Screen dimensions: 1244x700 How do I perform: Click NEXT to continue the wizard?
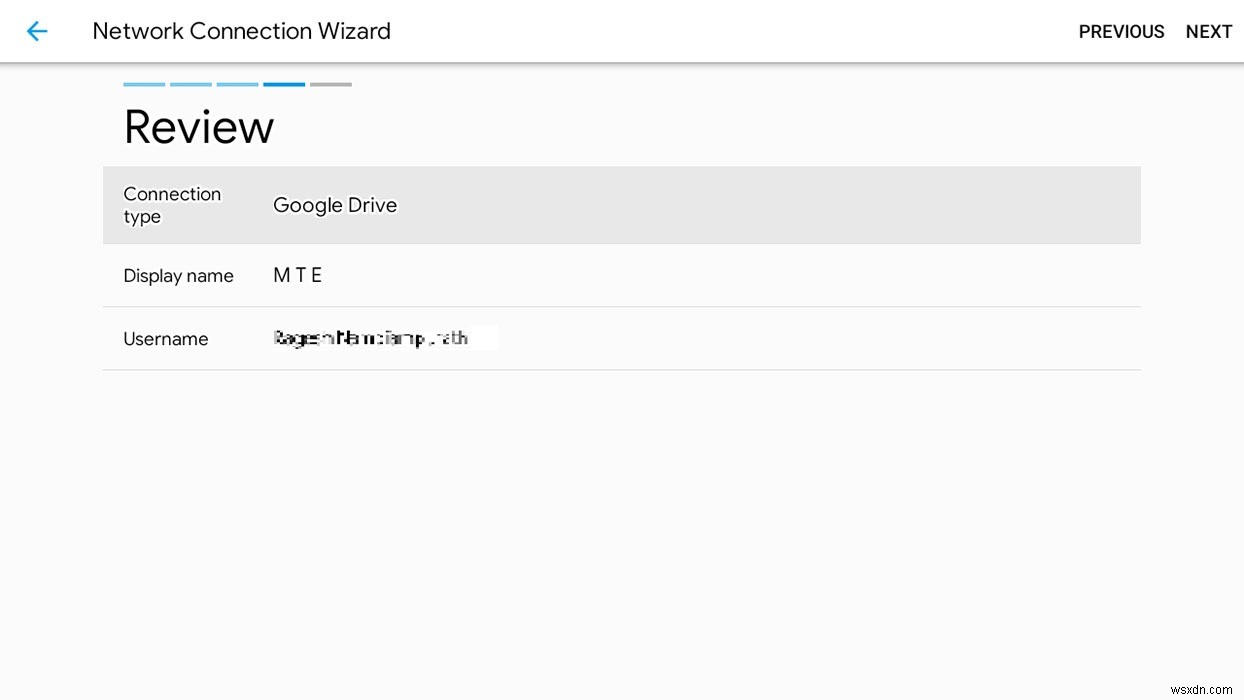tap(1209, 31)
